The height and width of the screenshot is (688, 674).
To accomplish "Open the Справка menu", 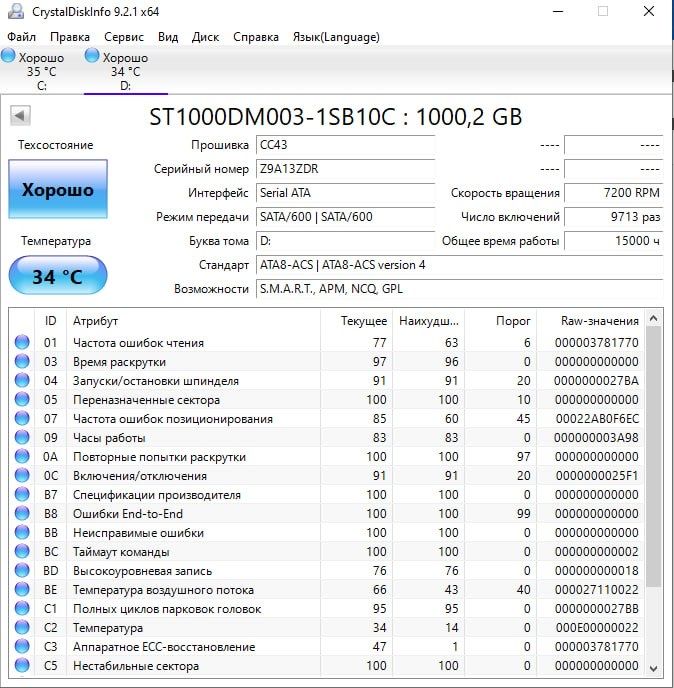I will pos(256,37).
